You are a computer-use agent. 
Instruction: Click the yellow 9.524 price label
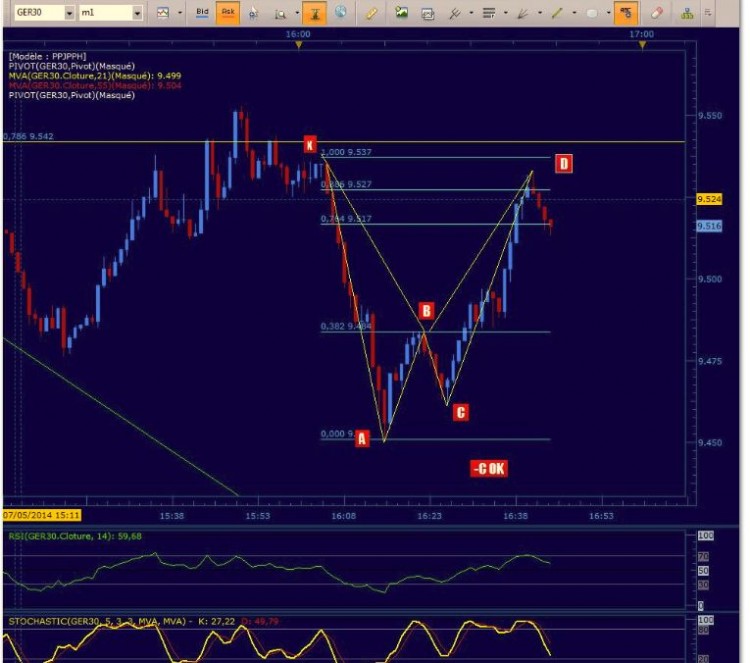pos(709,199)
